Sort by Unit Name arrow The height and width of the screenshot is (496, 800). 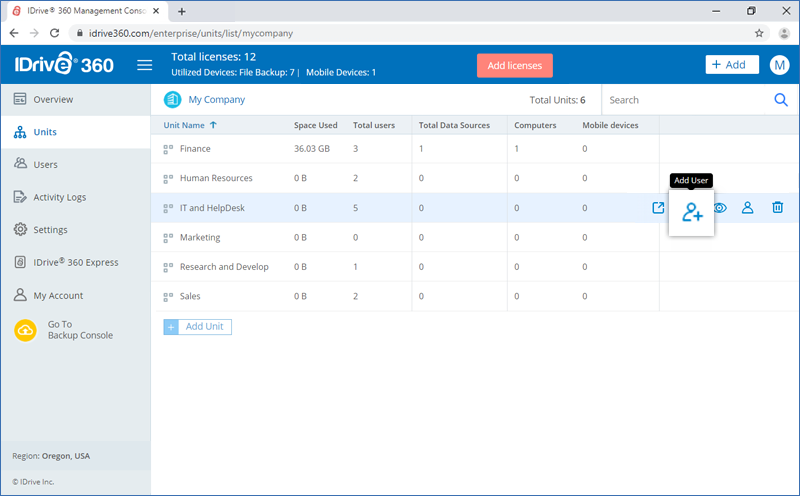213,125
